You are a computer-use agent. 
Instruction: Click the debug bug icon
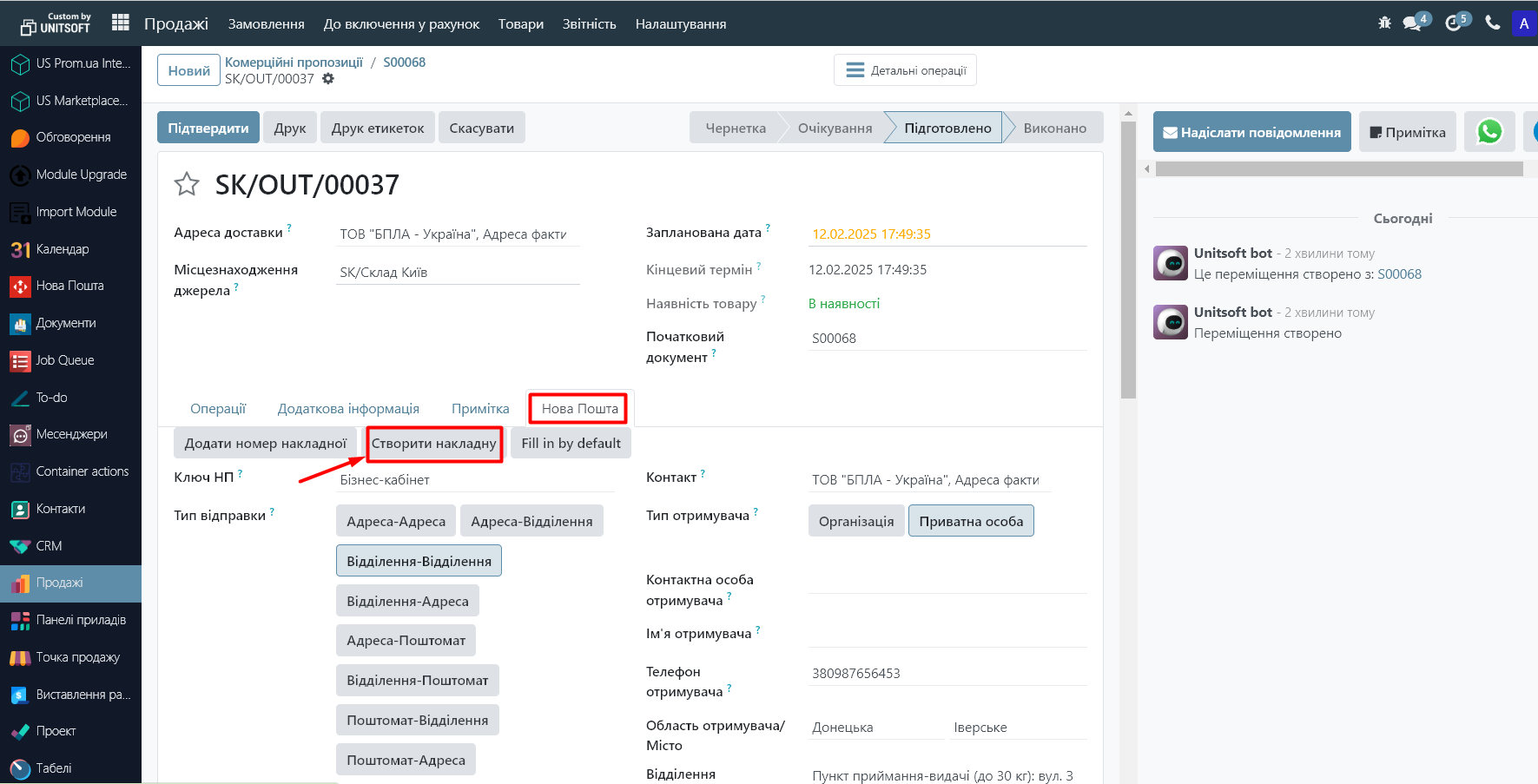1384,23
